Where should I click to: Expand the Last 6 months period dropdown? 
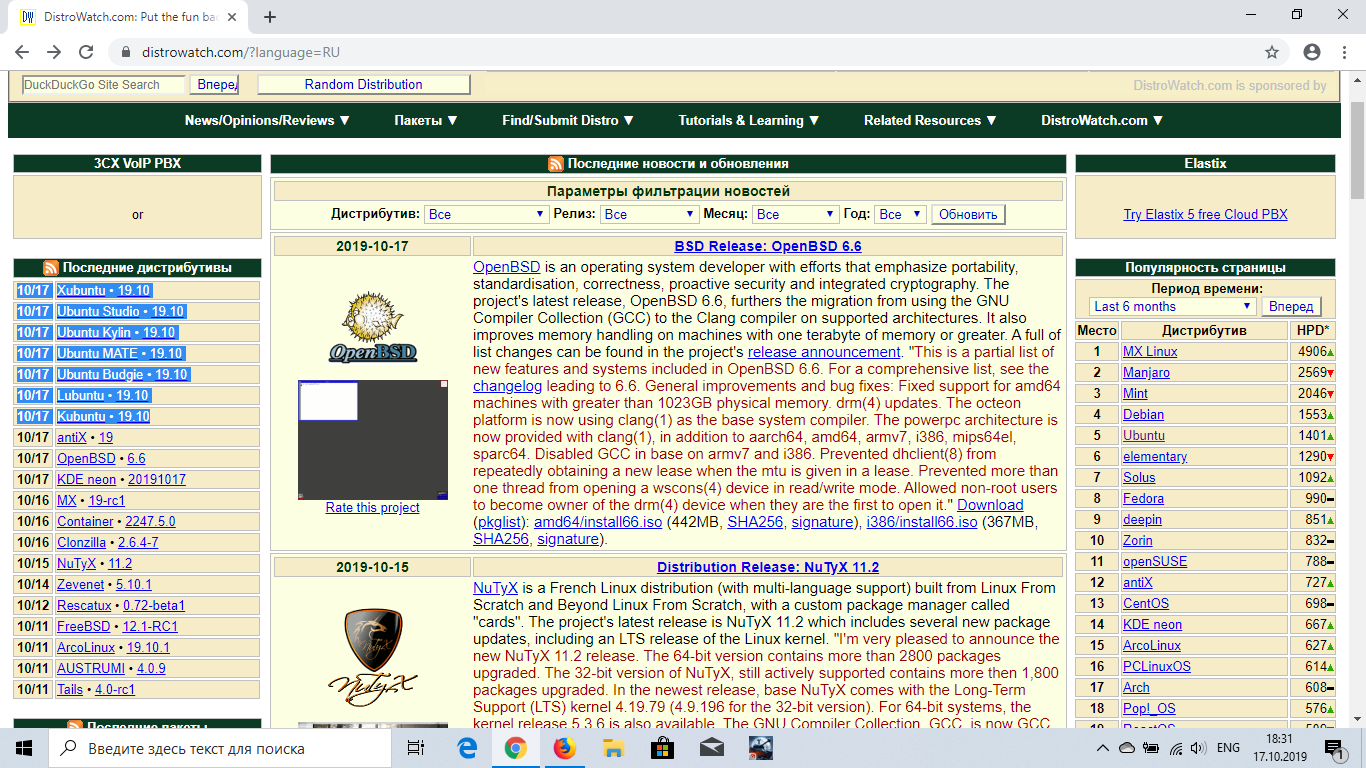coord(1172,306)
